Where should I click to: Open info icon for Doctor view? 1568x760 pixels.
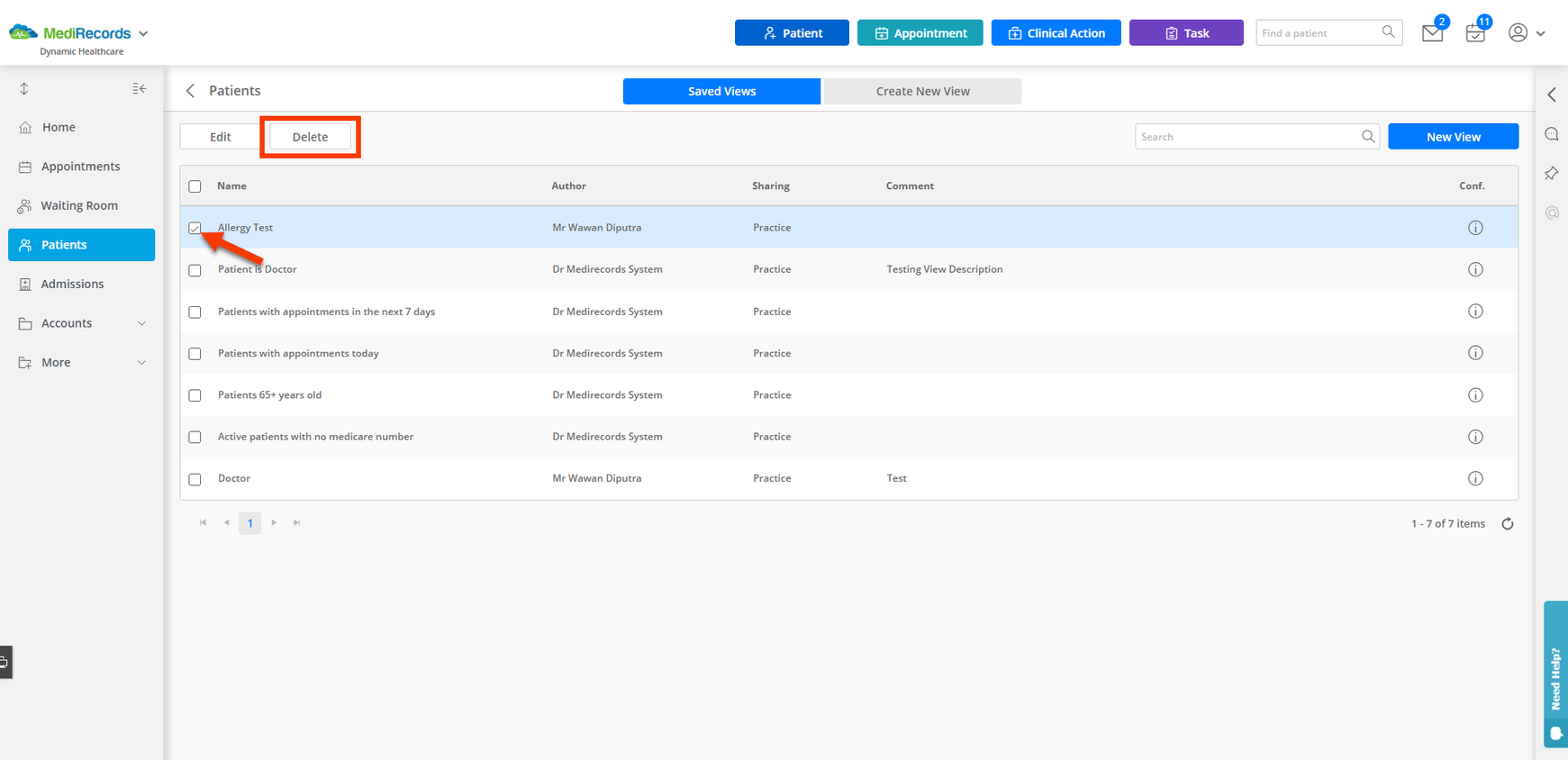[1475, 478]
